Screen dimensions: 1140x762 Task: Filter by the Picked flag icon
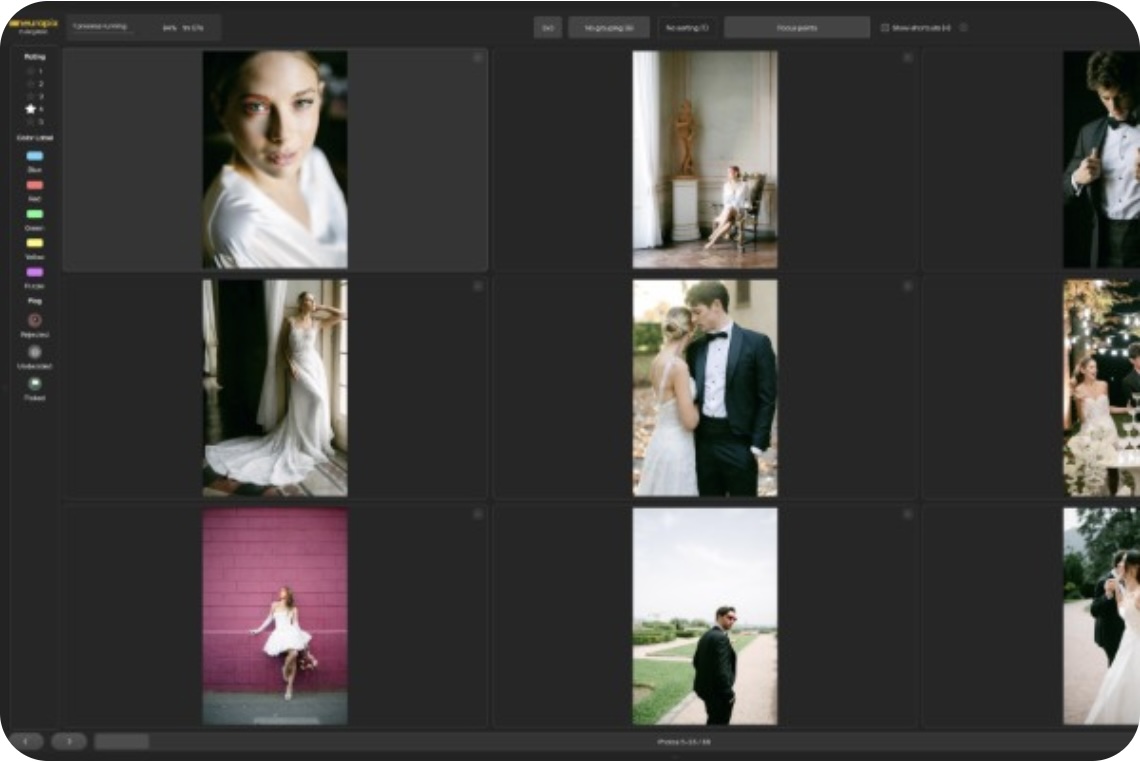(x=35, y=383)
